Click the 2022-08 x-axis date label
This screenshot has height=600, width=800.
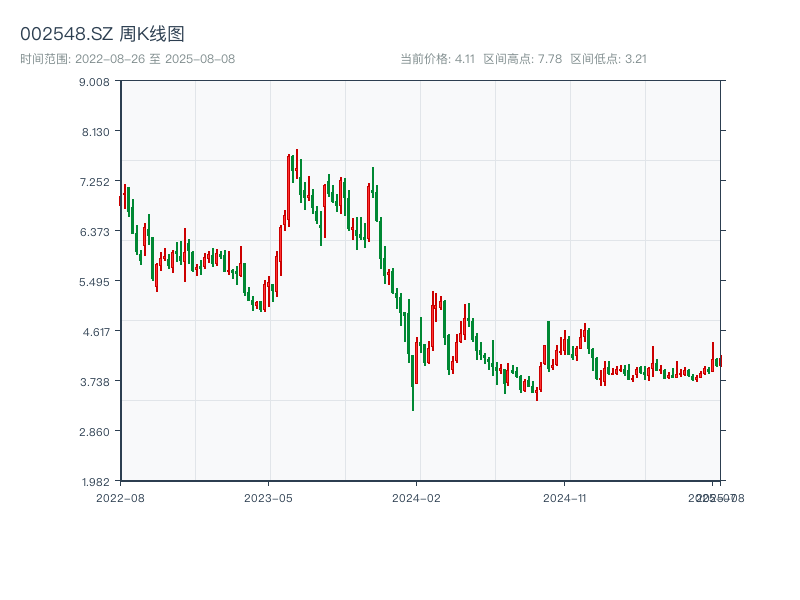point(120,497)
